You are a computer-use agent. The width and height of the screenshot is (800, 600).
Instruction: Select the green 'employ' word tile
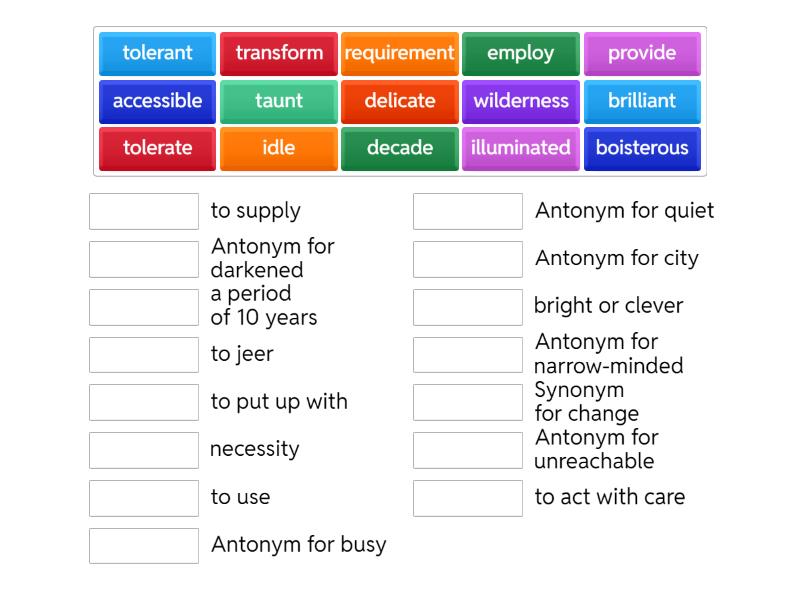tap(521, 54)
